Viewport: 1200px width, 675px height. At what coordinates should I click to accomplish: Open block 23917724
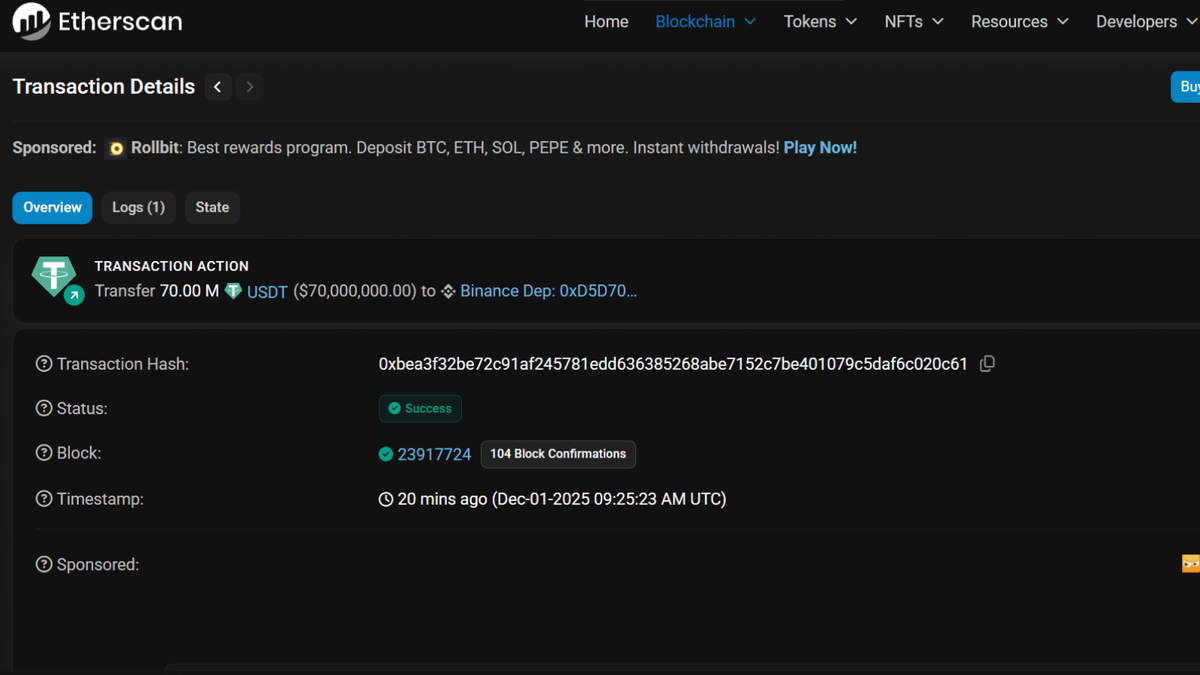coord(434,454)
